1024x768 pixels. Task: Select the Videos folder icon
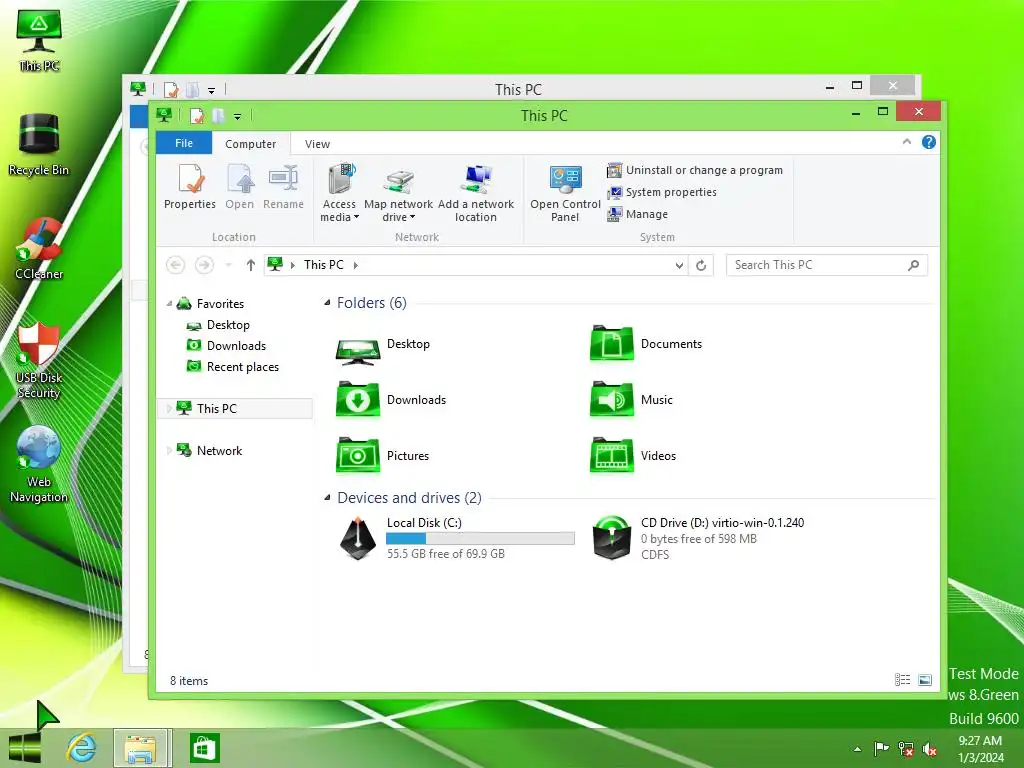pyautogui.click(x=611, y=455)
